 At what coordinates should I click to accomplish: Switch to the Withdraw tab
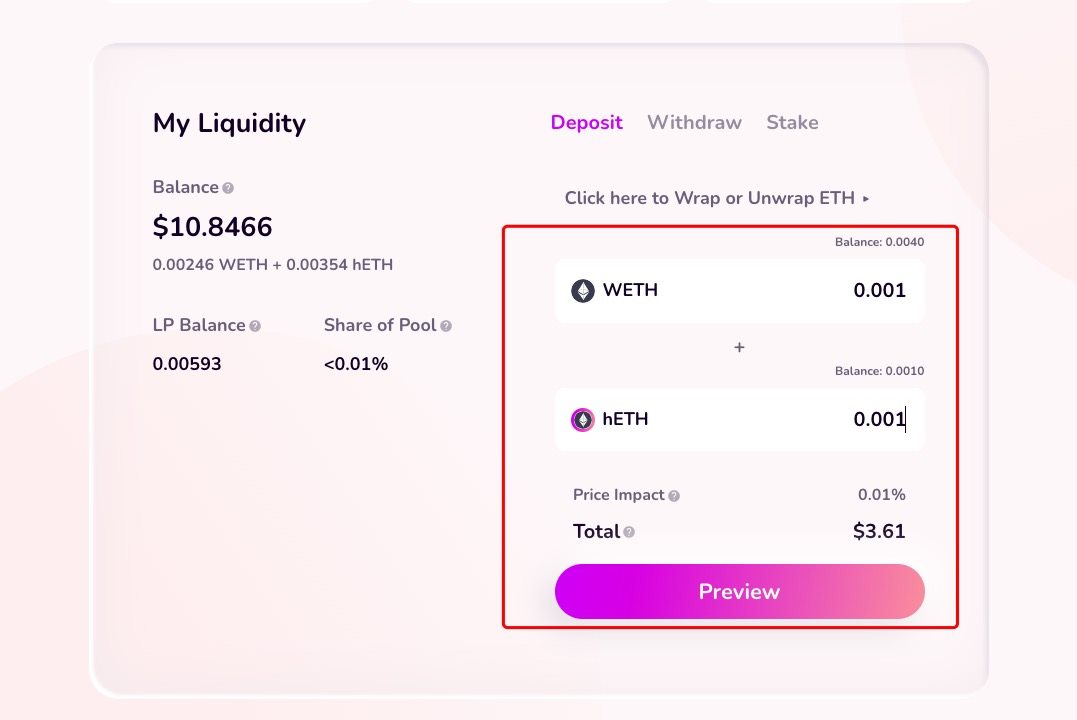[694, 122]
